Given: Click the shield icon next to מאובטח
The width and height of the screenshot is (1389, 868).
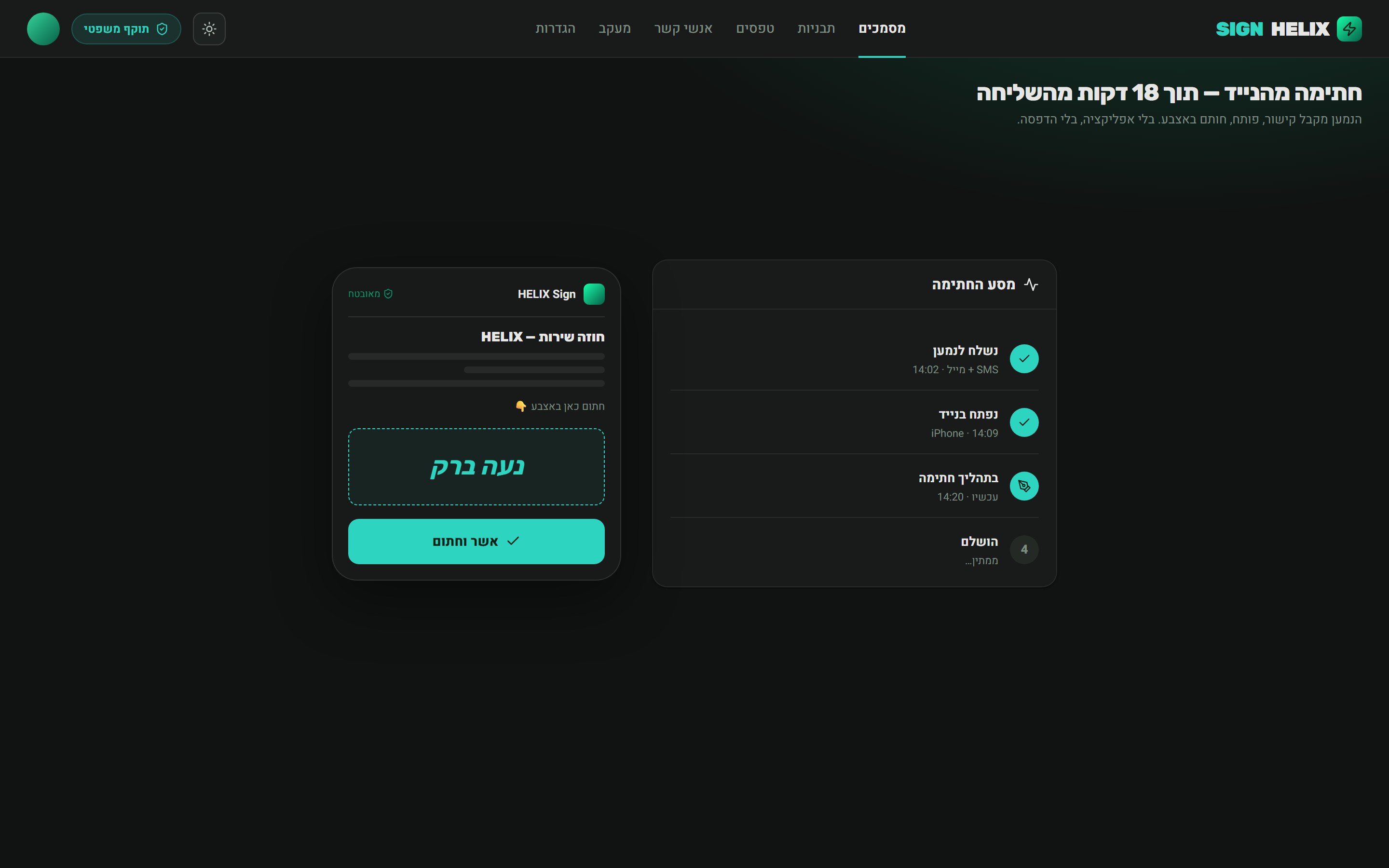Looking at the screenshot, I should (x=388, y=294).
